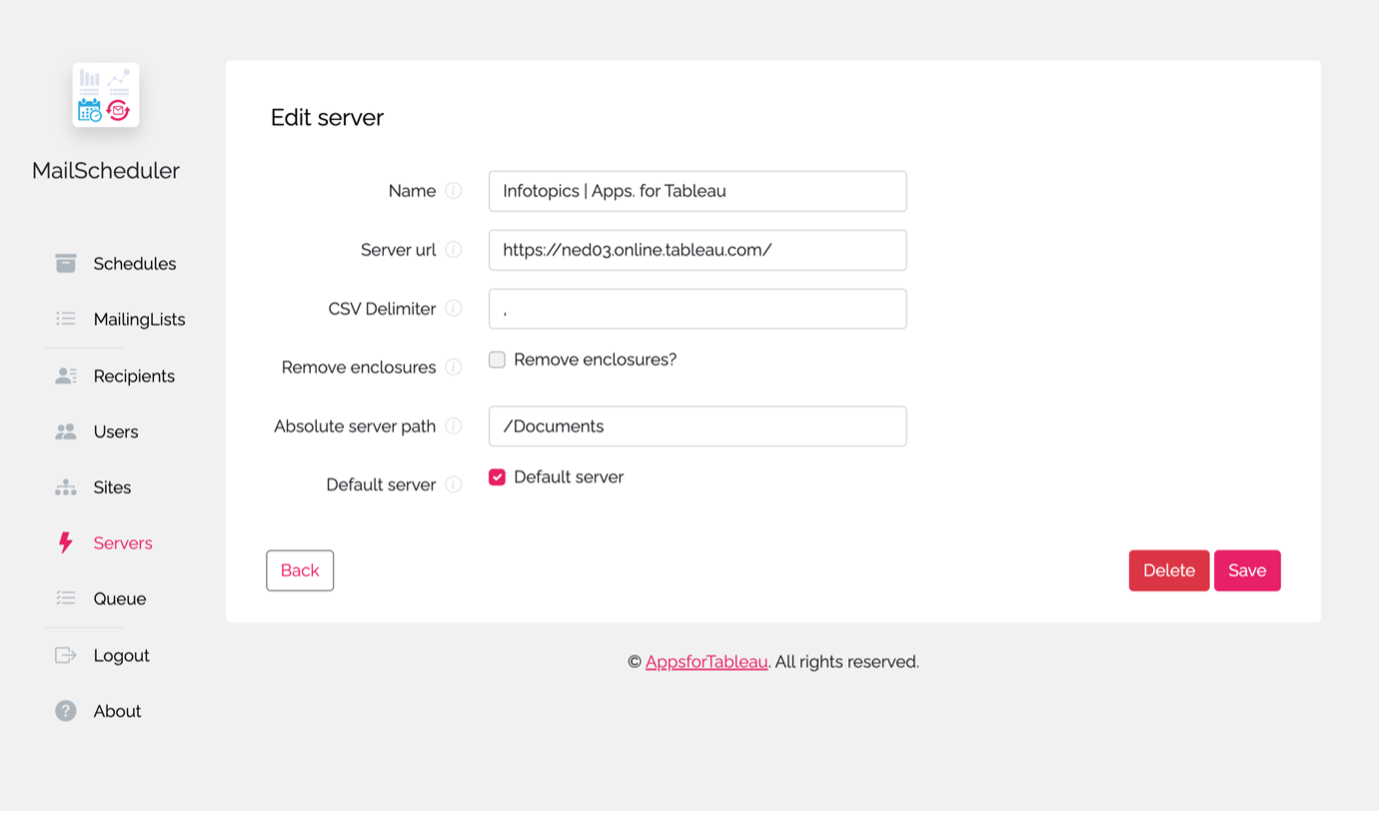Click the About question mark icon
This screenshot has height=815, width=1384.
click(x=66, y=711)
